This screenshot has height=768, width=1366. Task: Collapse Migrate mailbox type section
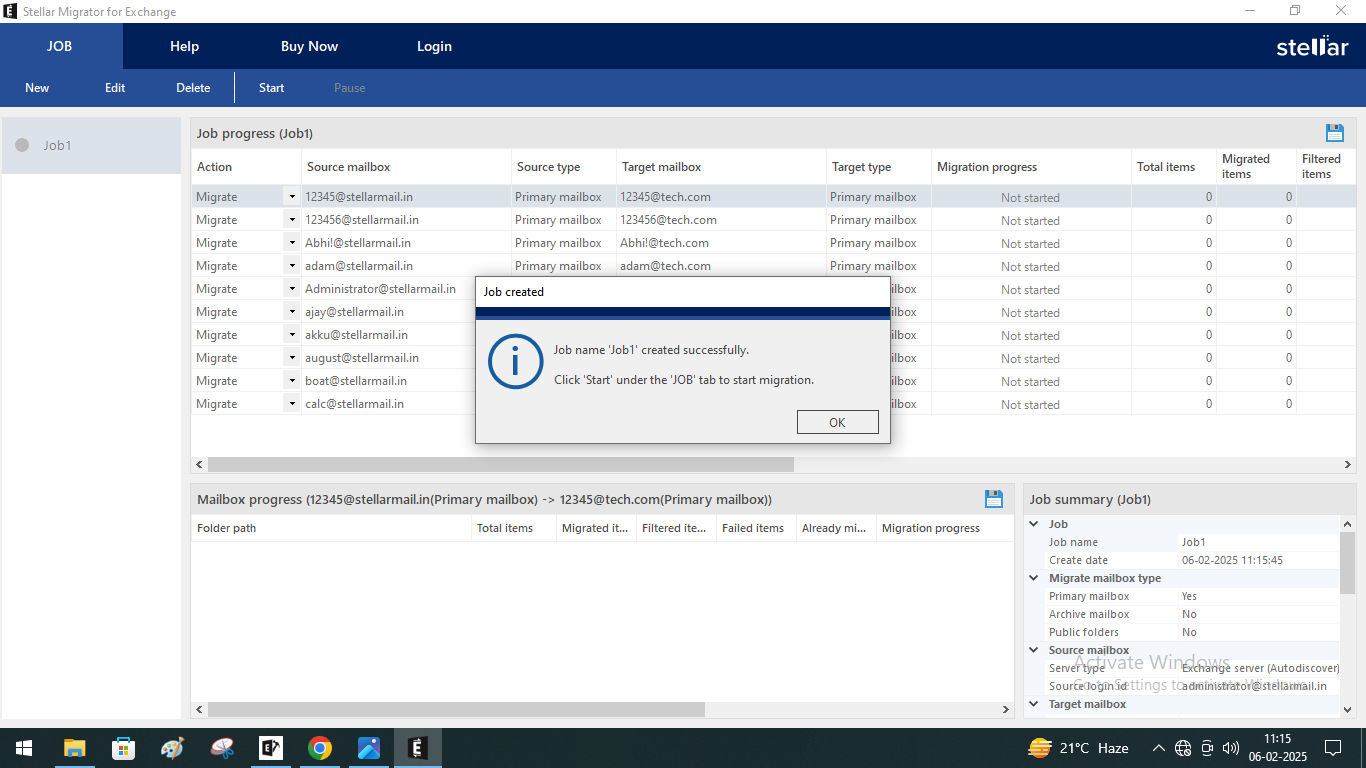click(x=1034, y=578)
